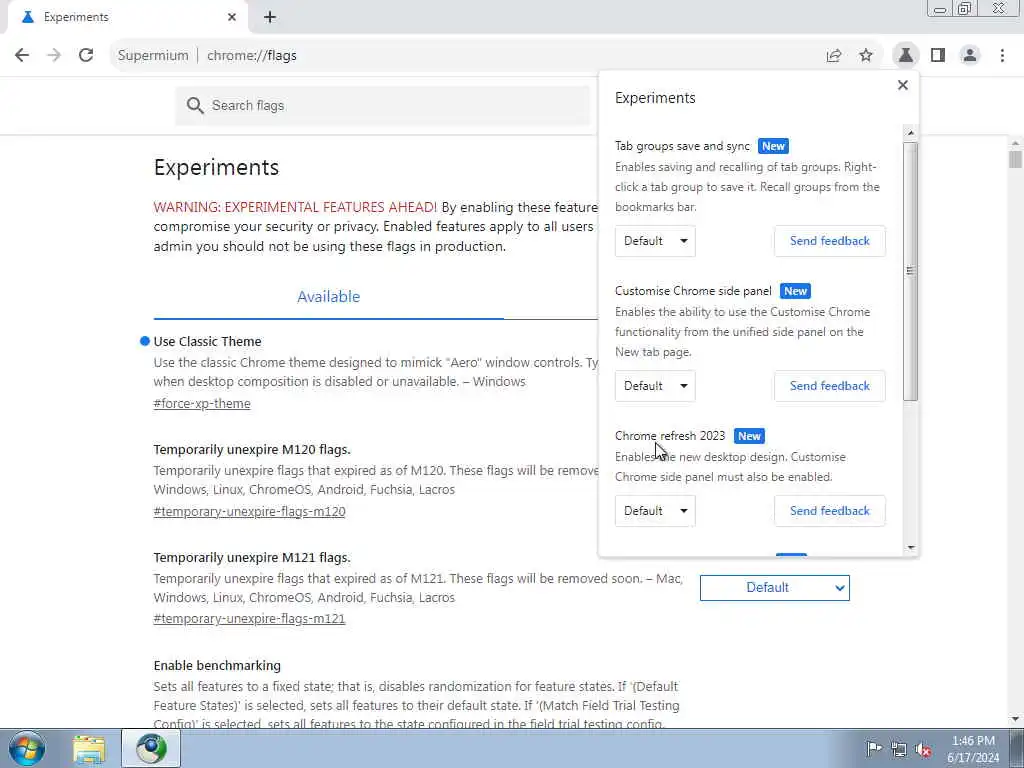Viewport: 1024px width, 768px height.
Task: Click the Supermium taskbar icon
Action: tap(151, 748)
